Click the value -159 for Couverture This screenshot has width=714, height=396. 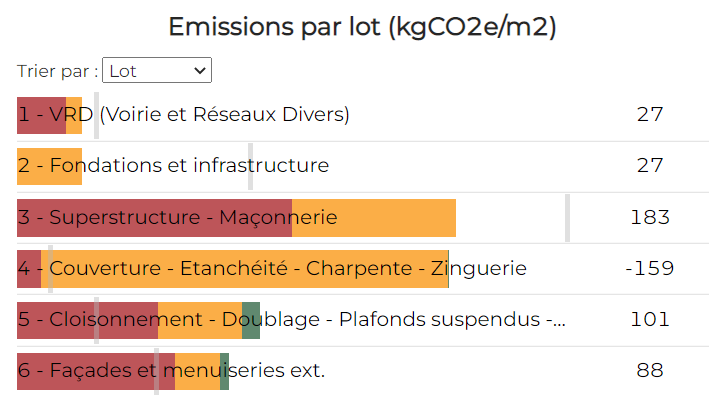(650, 269)
